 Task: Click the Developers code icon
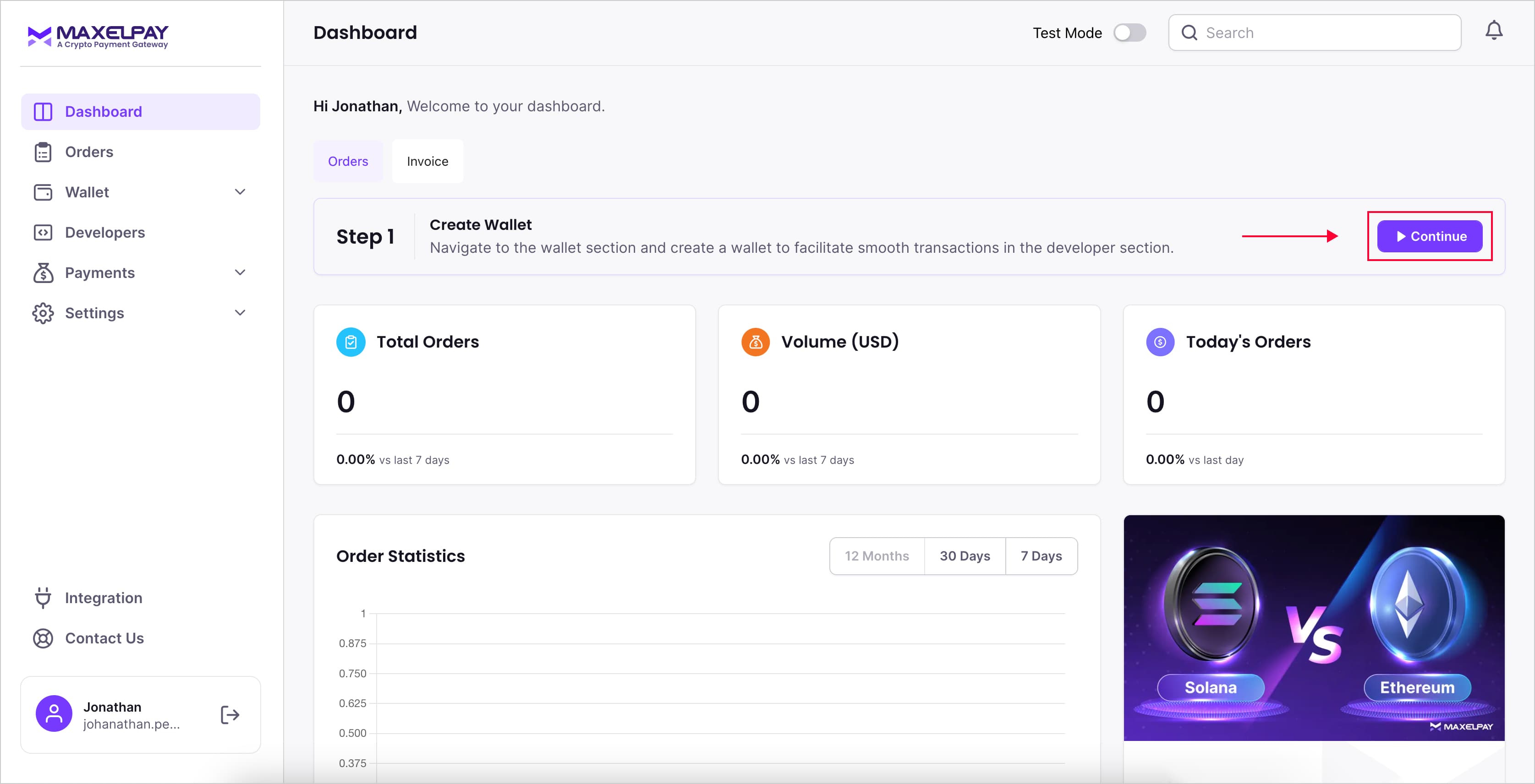(43, 232)
